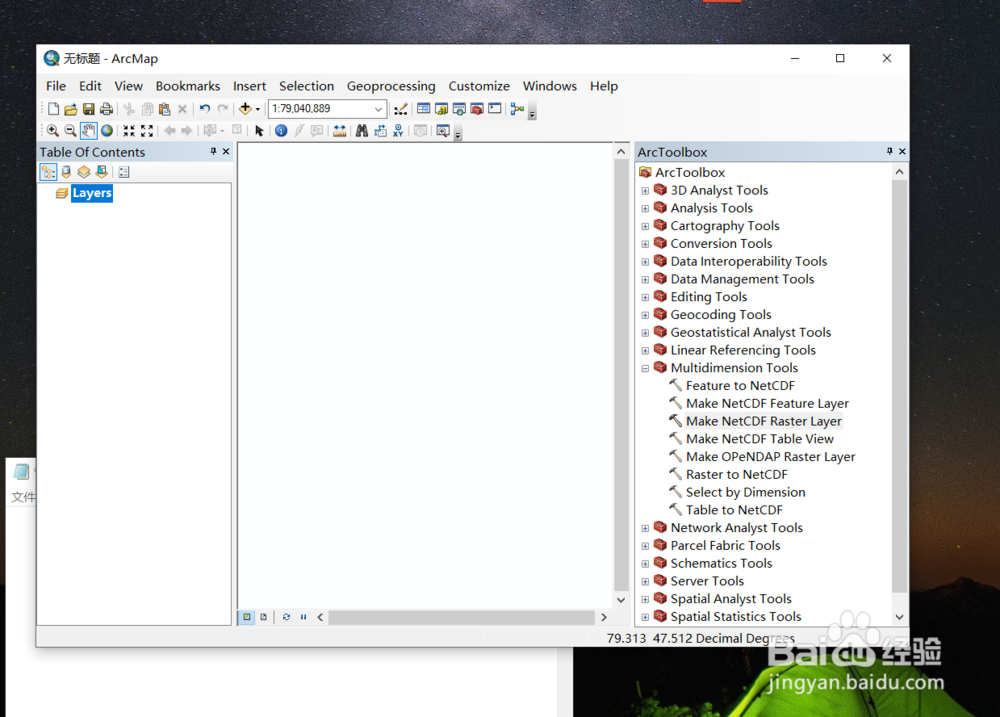Expand the Network Analyst Tools toolbox
This screenshot has height=717, width=1000.
(645, 528)
